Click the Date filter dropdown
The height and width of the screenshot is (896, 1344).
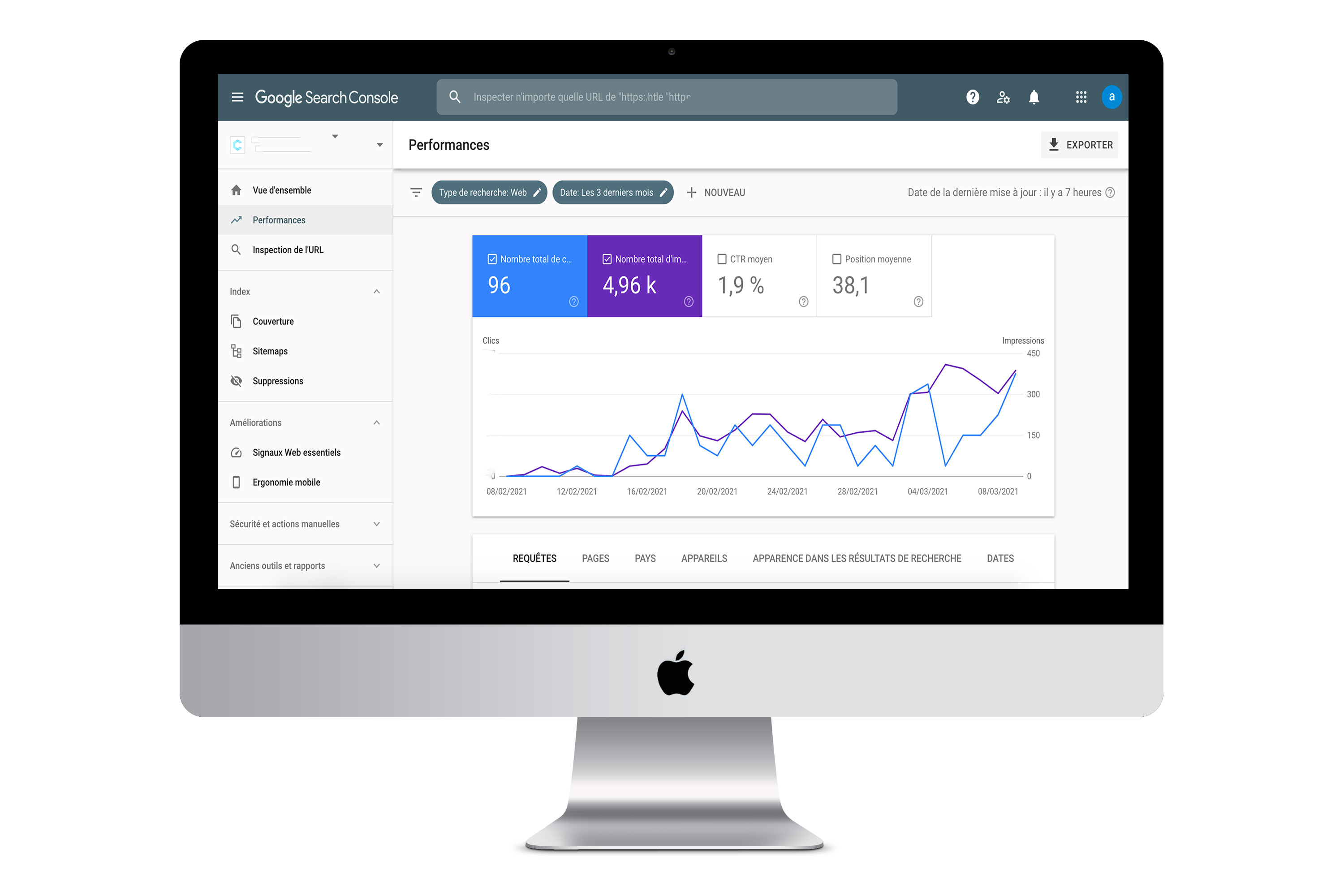pos(614,192)
